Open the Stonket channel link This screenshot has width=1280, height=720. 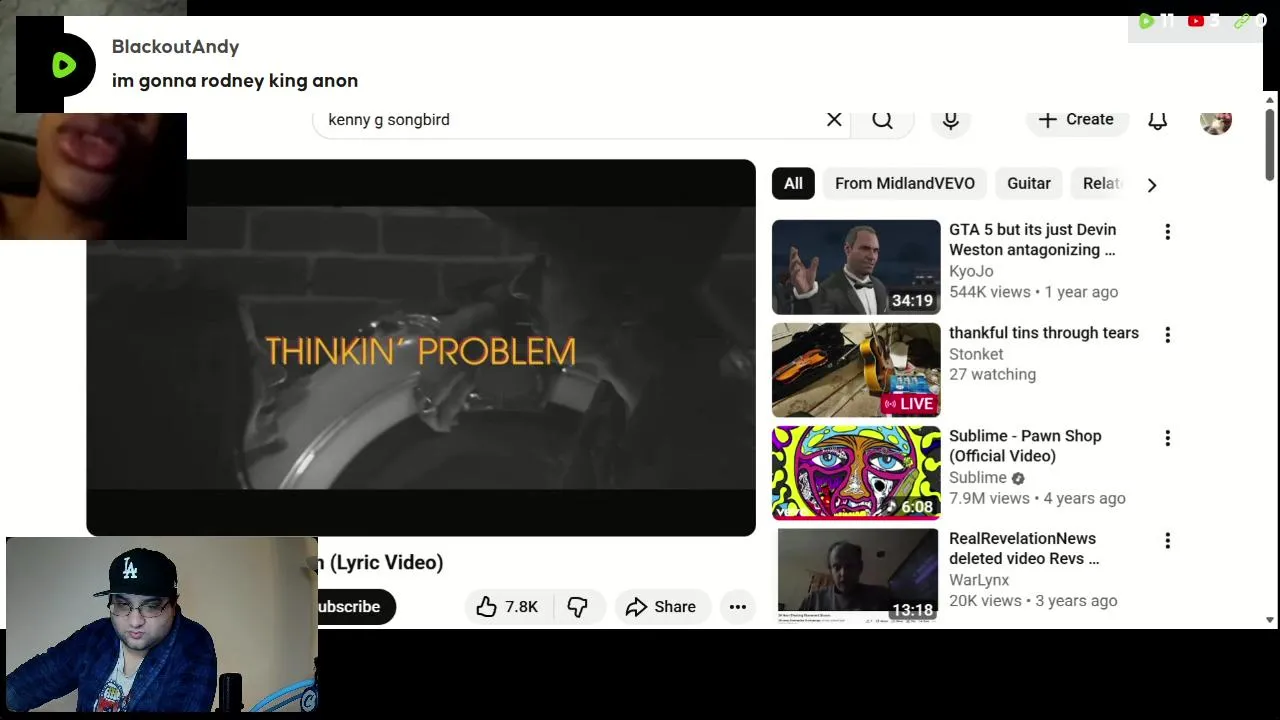click(976, 354)
